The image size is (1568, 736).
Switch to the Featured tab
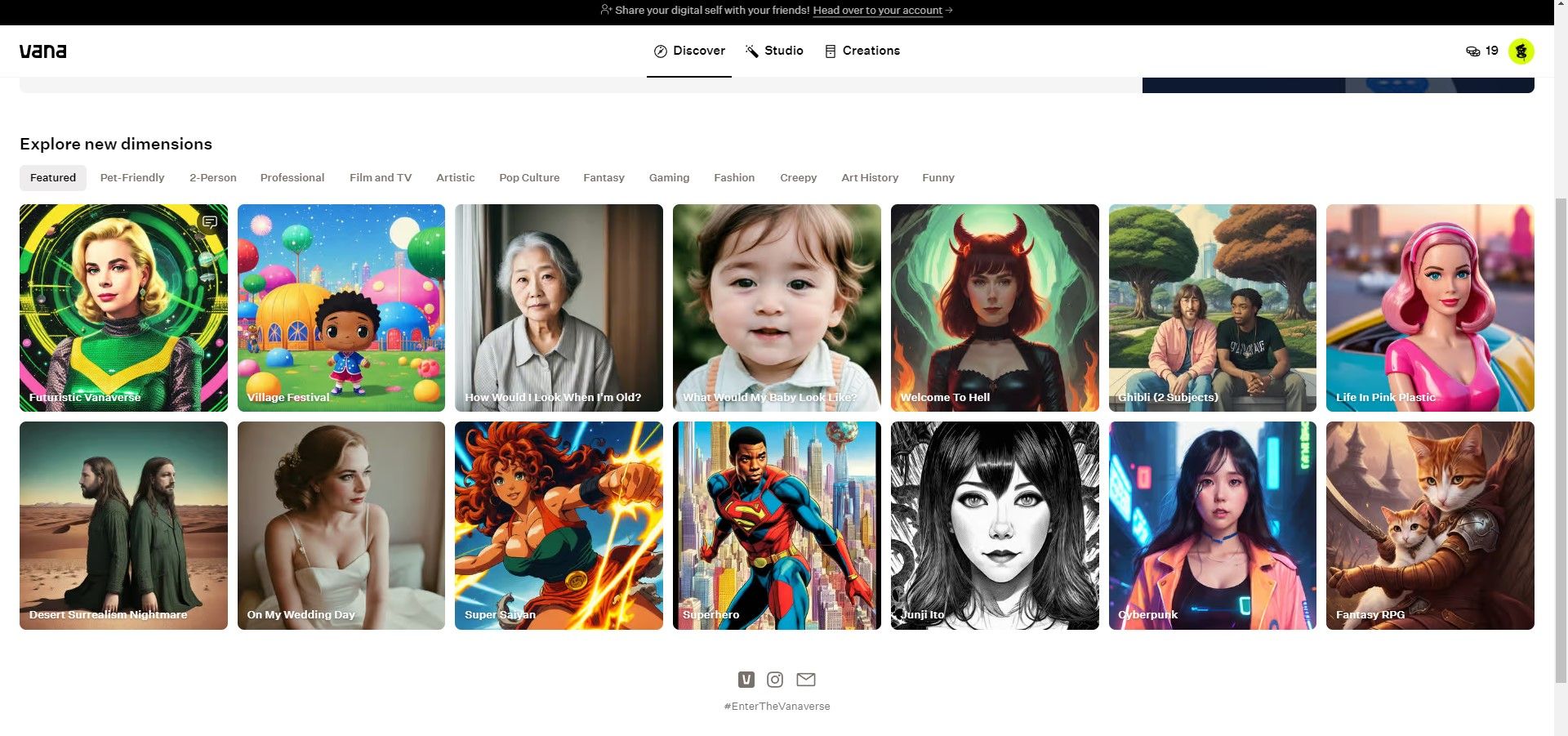(52, 177)
